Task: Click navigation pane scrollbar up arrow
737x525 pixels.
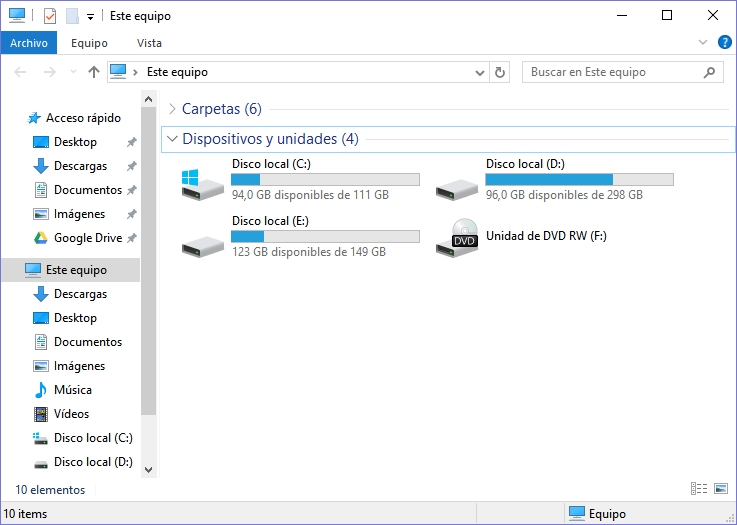Action: (149, 99)
